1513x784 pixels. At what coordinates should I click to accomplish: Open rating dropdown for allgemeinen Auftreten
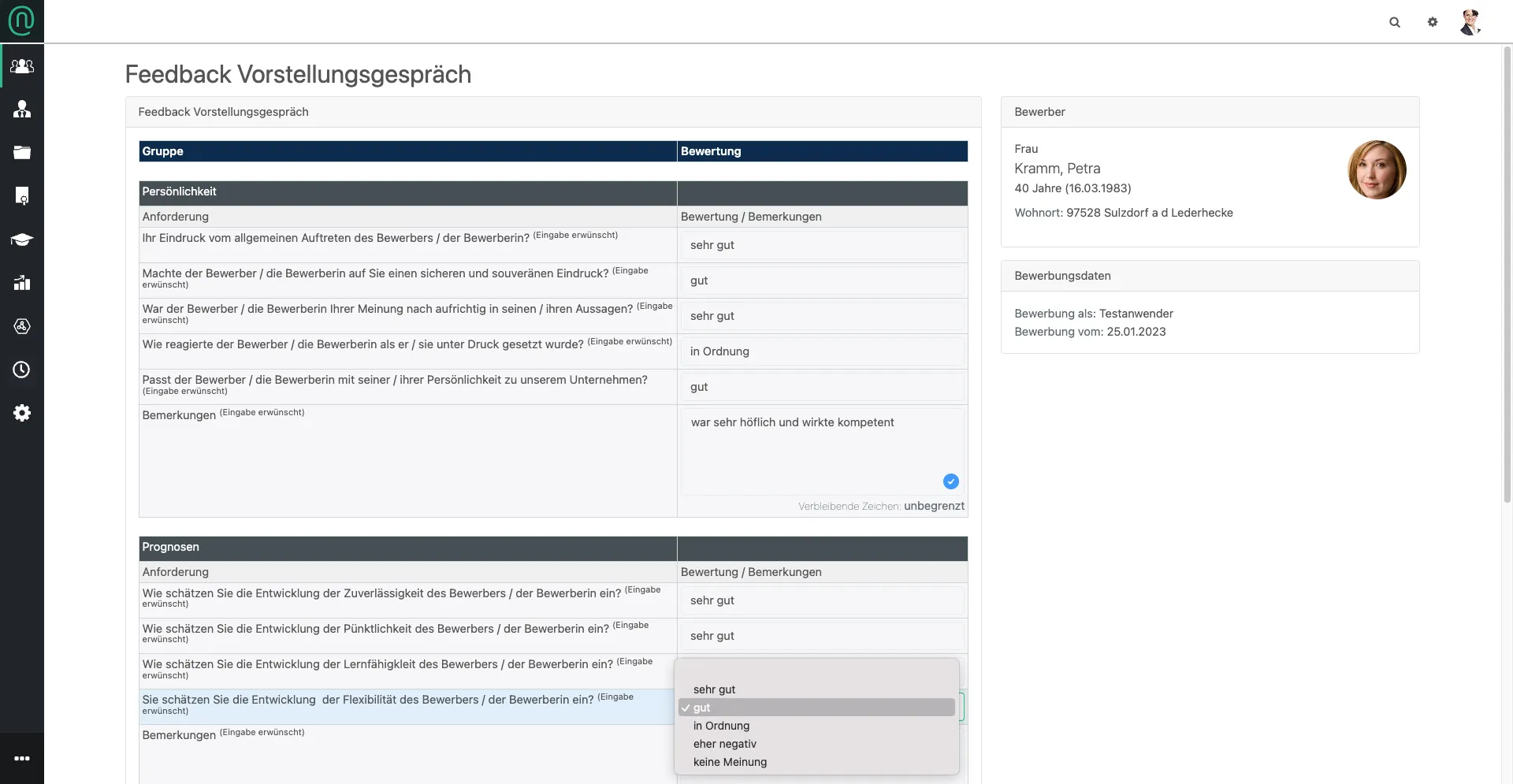(822, 245)
